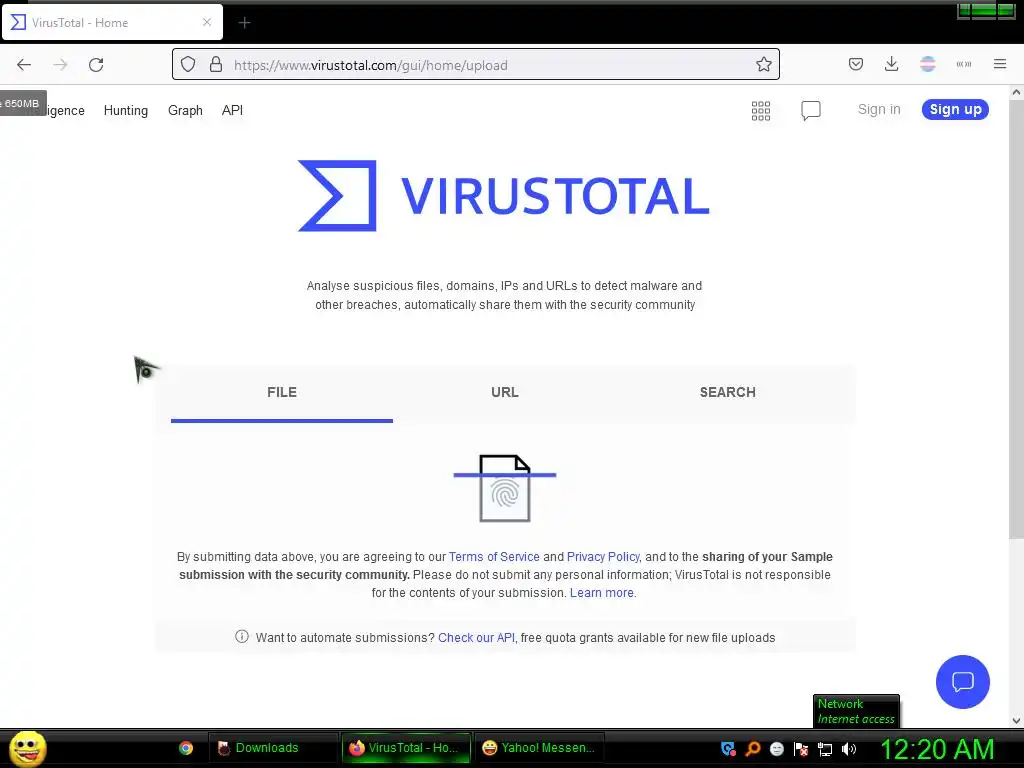
Task: Click the Learn more link
Action: click(601, 592)
